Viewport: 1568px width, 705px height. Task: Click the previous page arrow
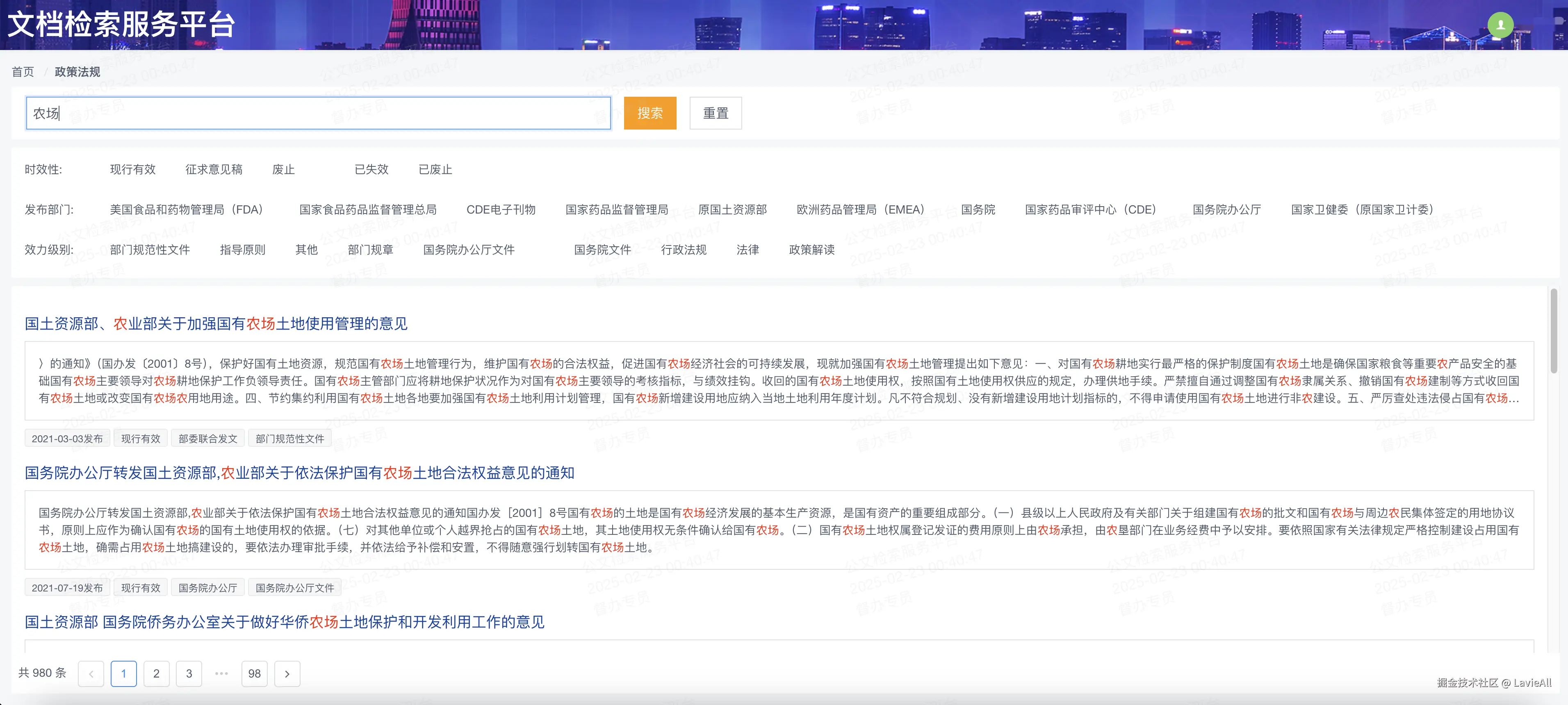point(91,674)
